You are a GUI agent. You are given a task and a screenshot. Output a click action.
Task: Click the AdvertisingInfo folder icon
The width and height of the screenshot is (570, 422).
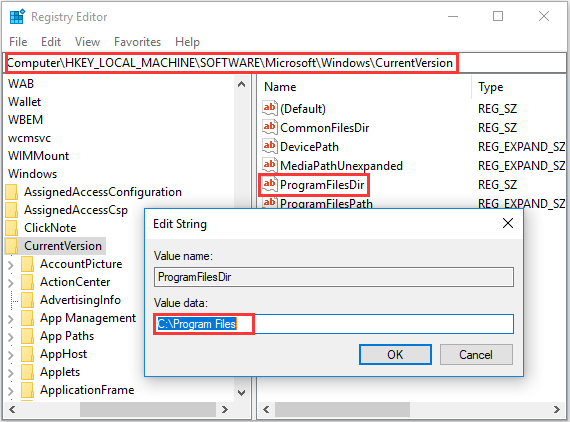[x=28, y=300]
